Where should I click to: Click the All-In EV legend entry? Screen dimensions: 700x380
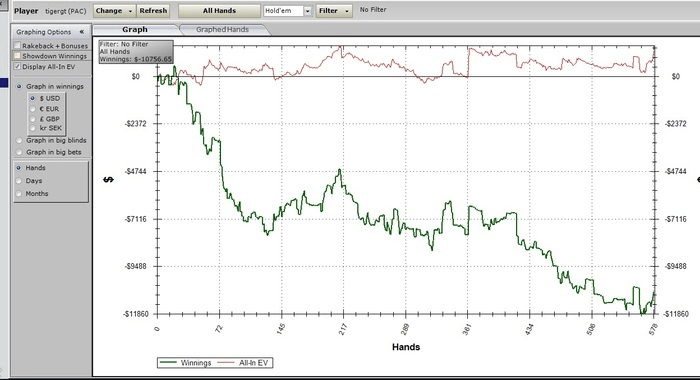point(243,363)
